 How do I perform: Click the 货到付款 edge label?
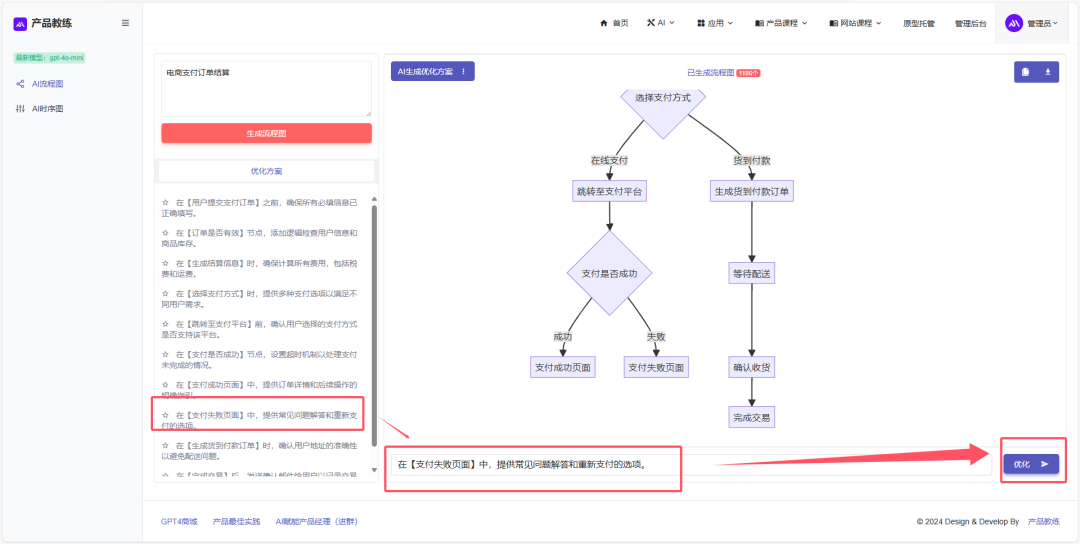(751, 160)
